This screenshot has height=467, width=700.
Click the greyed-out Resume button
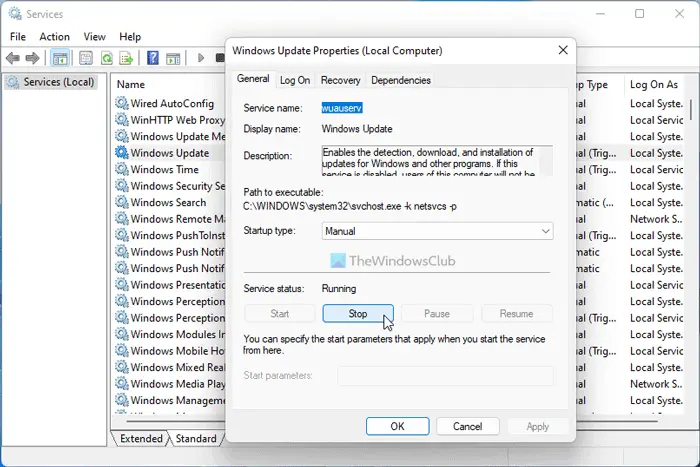click(x=517, y=314)
